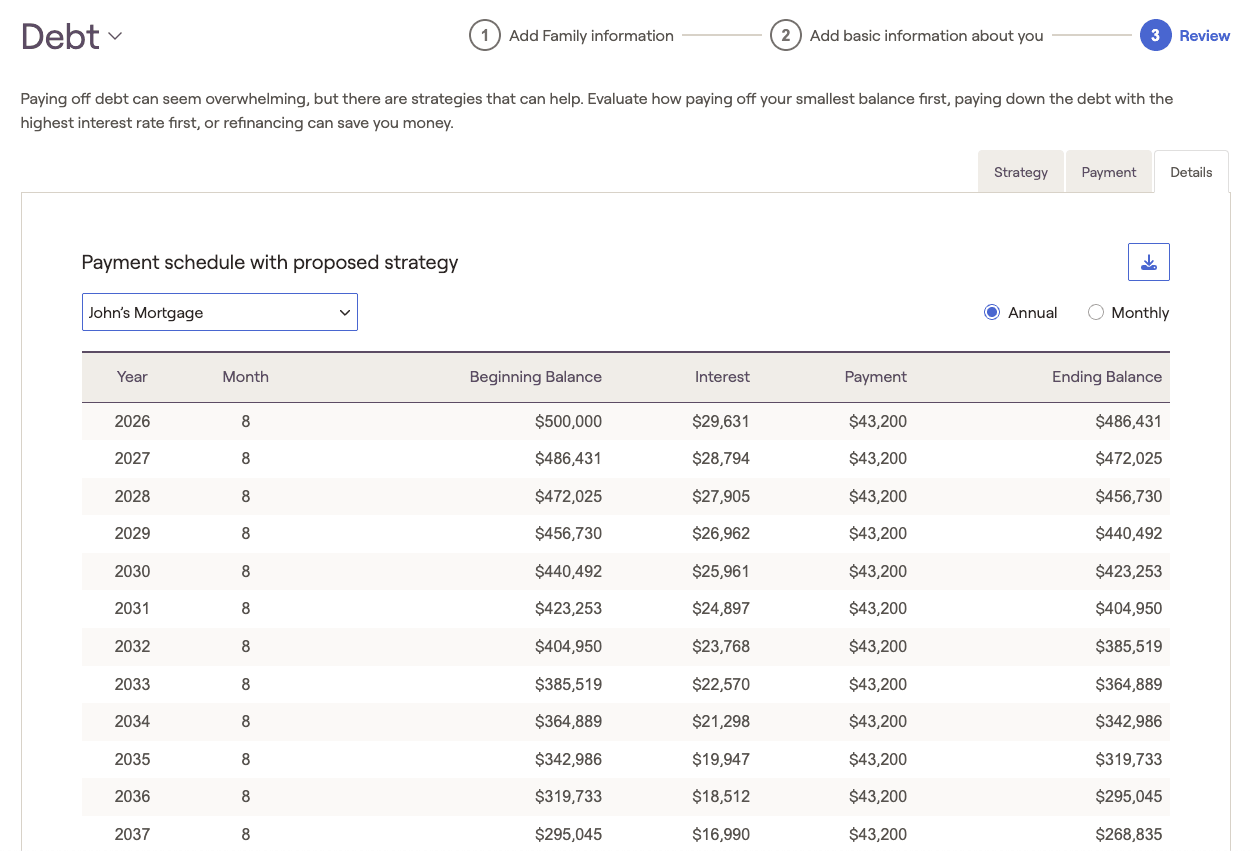Select the Monthly radio button
The height and width of the screenshot is (851, 1252).
click(1096, 312)
